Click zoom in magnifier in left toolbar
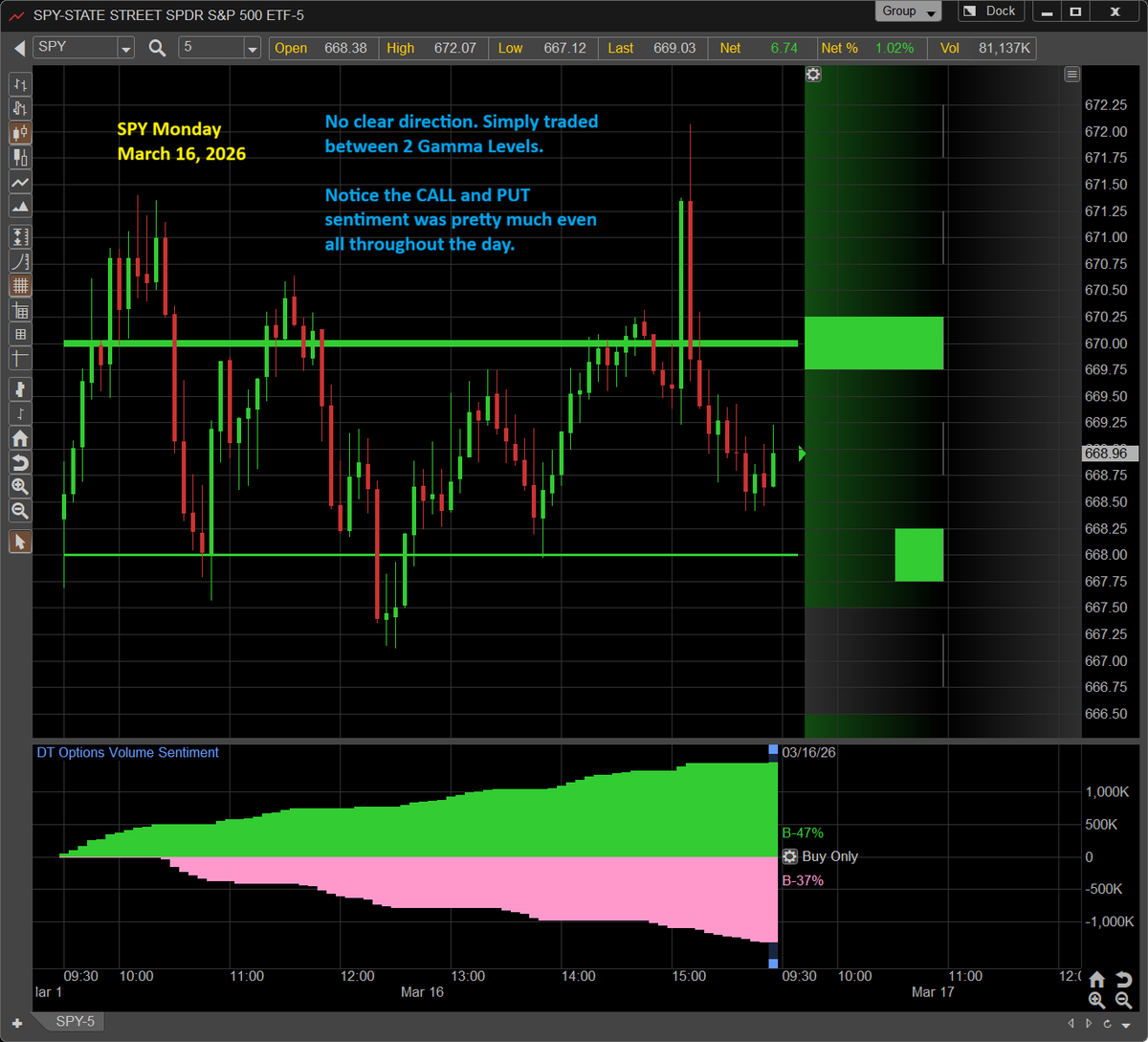 tap(19, 486)
